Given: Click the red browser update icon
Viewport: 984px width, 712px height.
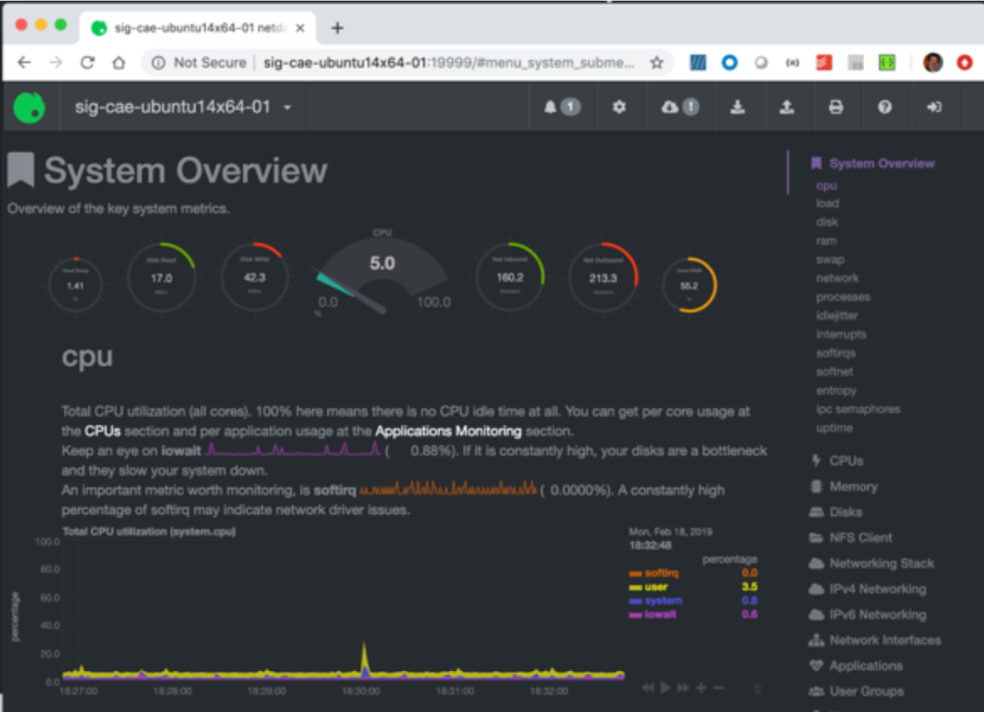Looking at the screenshot, I should (x=965, y=63).
